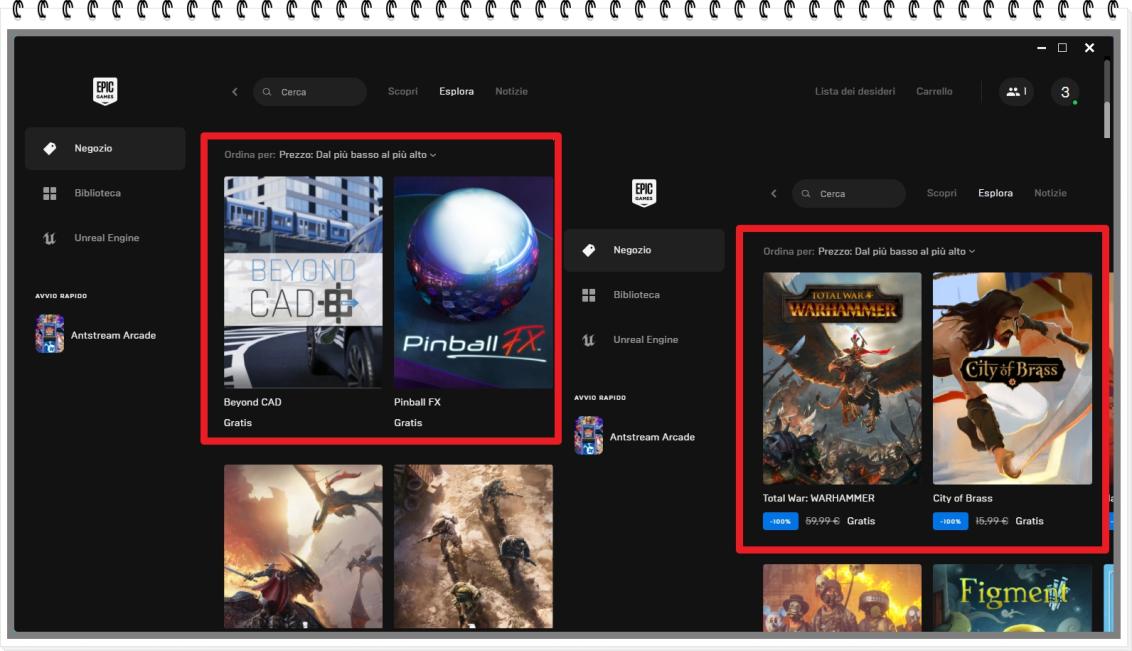Switch to Scopri tab left of Lista dei desideri
This screenshot has width=1132, height=651.
pos(403,92)
